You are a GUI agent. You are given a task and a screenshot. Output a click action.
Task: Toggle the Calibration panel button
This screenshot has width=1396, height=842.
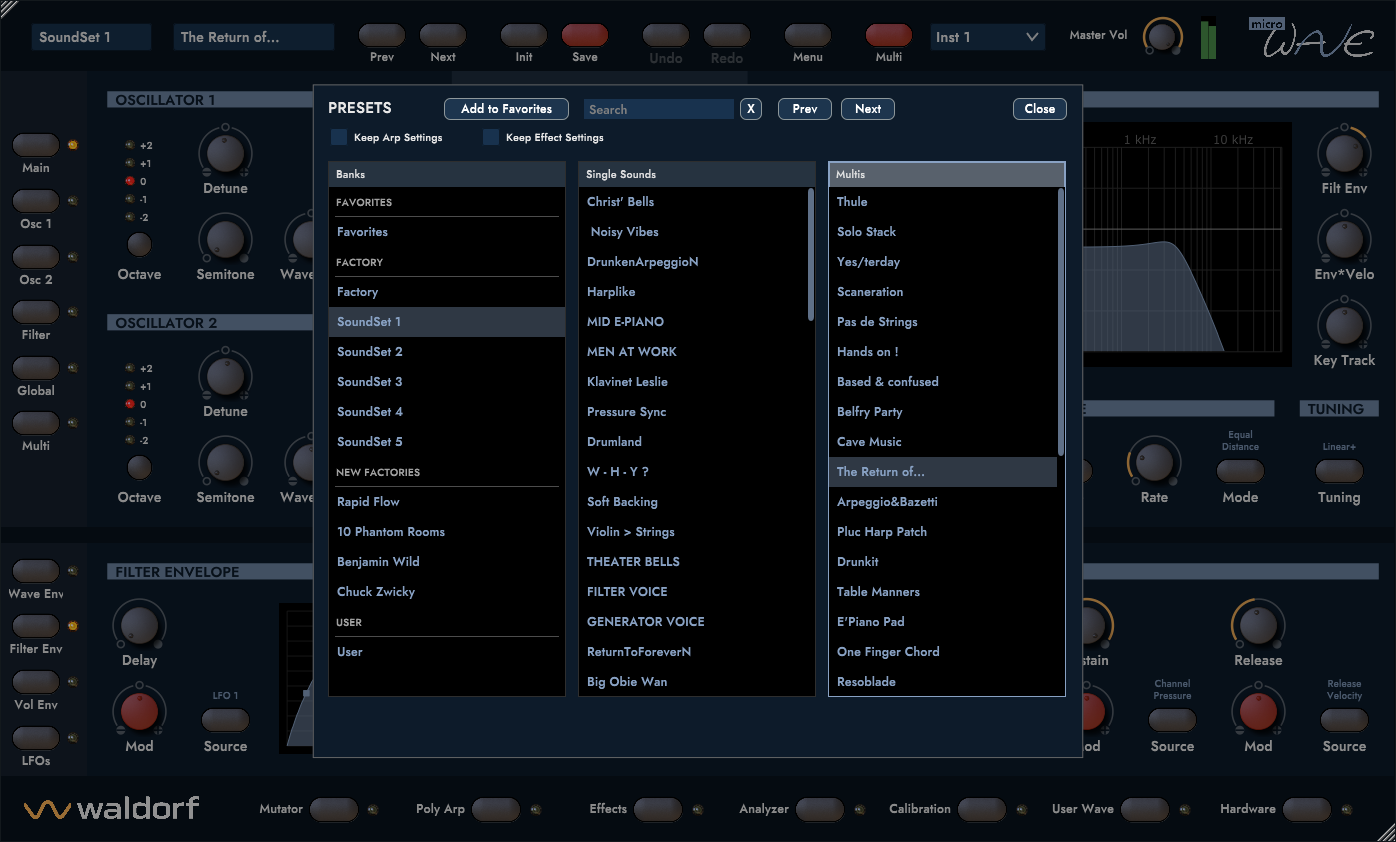point(982,809)
